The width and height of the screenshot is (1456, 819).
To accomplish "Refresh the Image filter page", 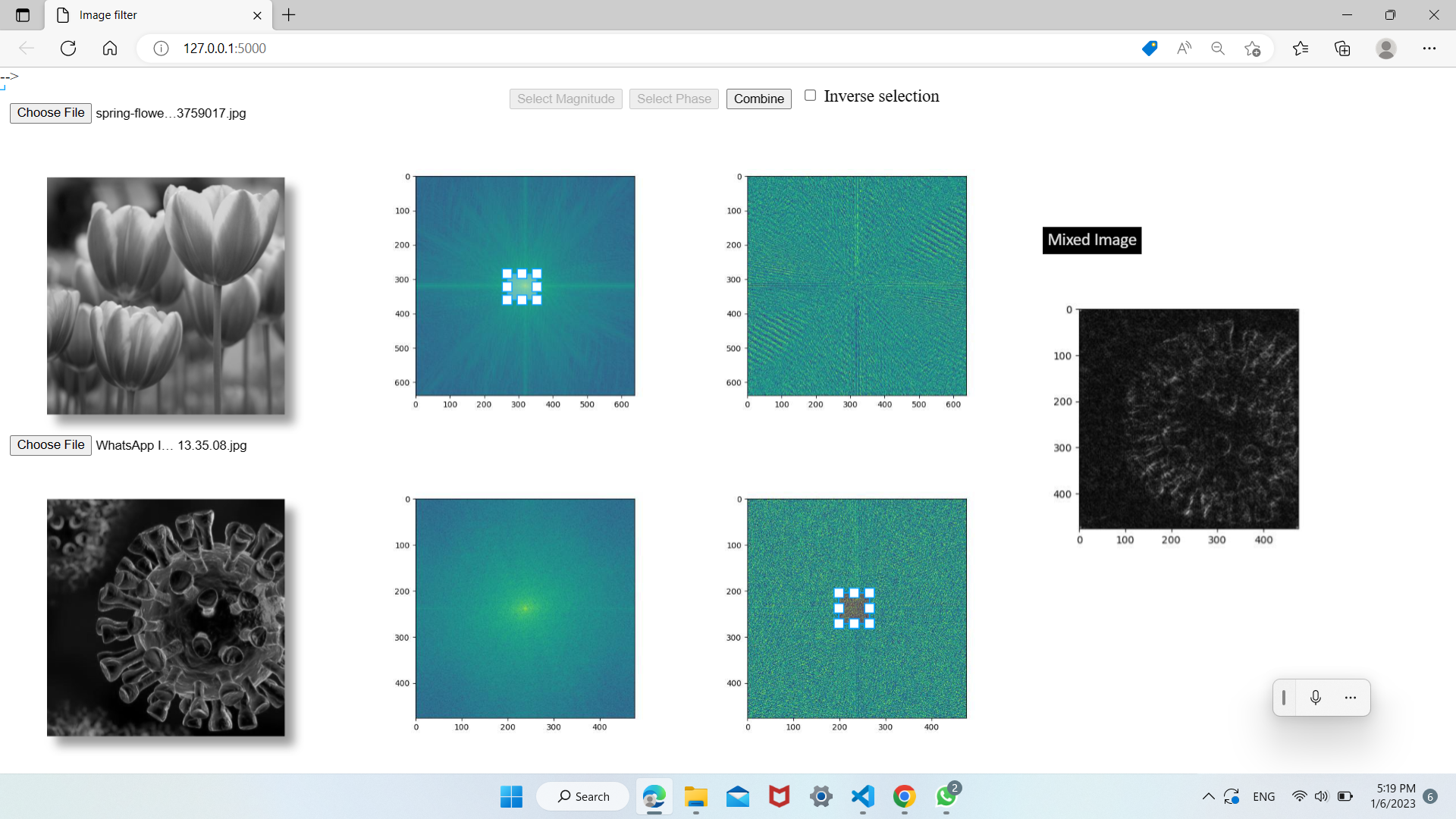I will tap(68, 48).
